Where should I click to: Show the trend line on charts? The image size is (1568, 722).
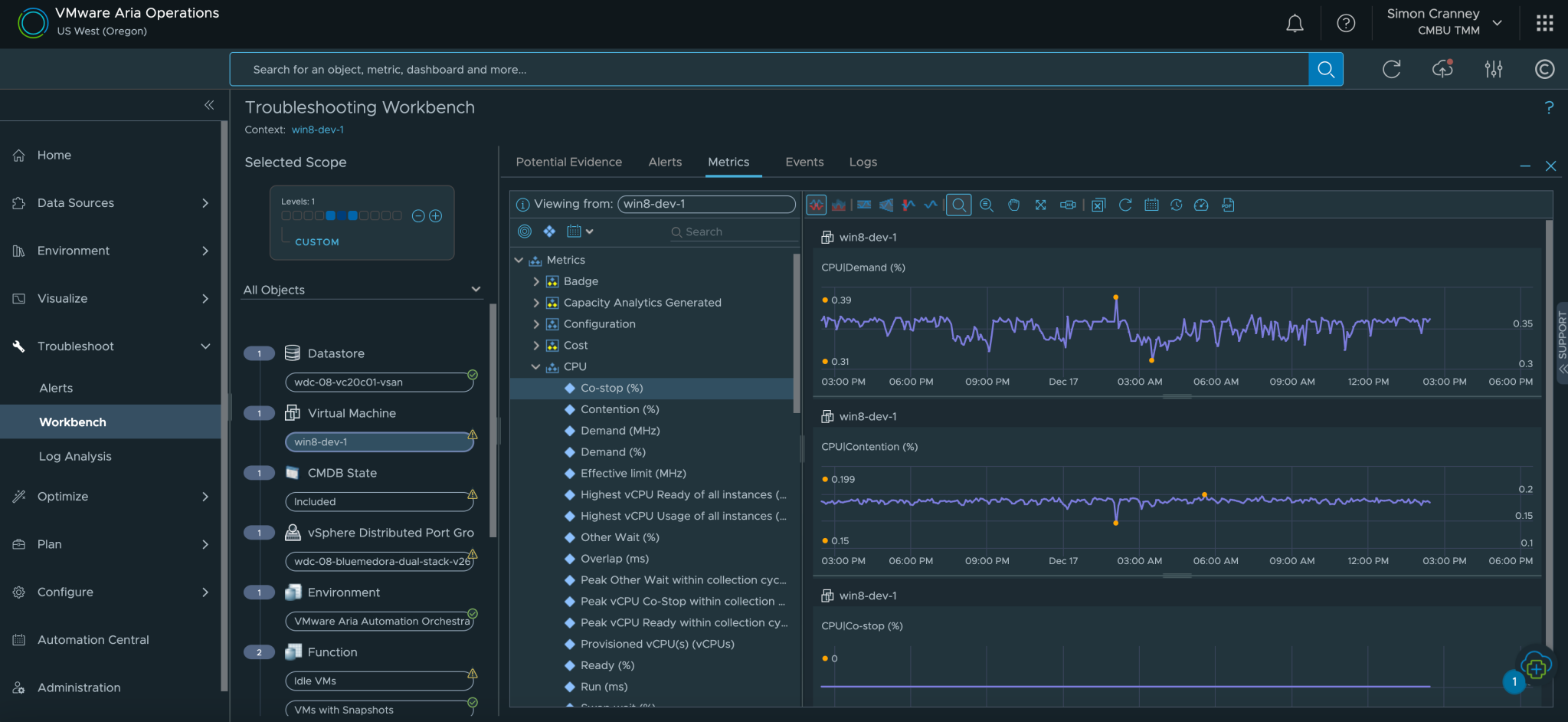pos(931,205)
